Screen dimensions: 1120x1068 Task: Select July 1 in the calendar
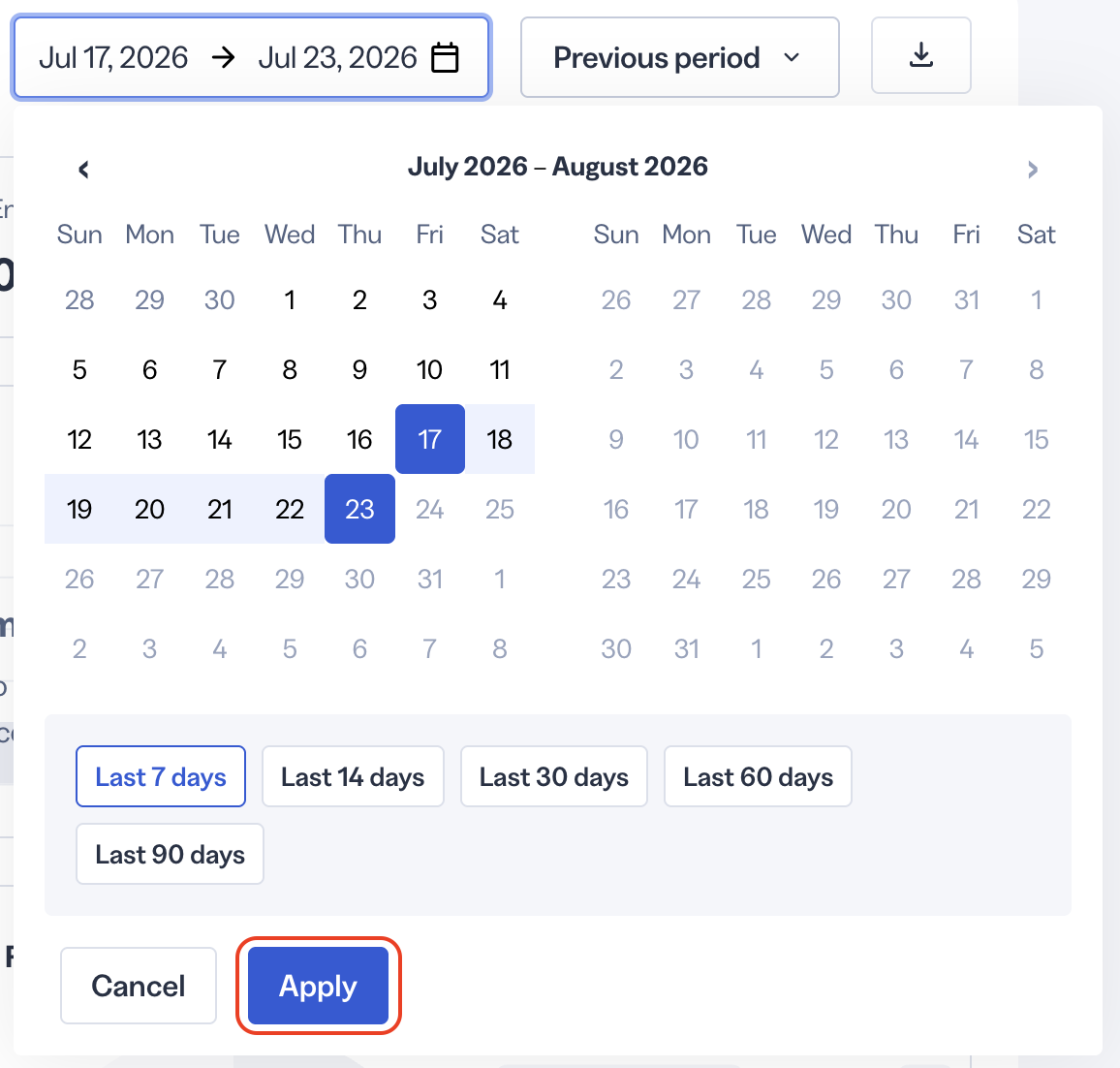tap(290, 299)
